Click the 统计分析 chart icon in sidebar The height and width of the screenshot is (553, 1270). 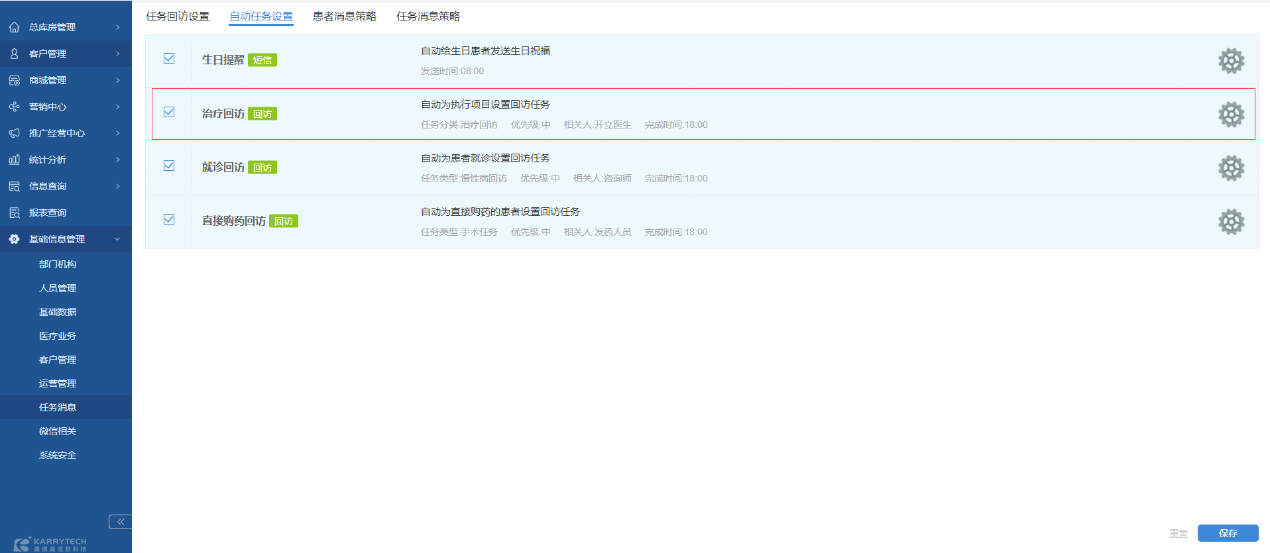[x=14, y=160]
